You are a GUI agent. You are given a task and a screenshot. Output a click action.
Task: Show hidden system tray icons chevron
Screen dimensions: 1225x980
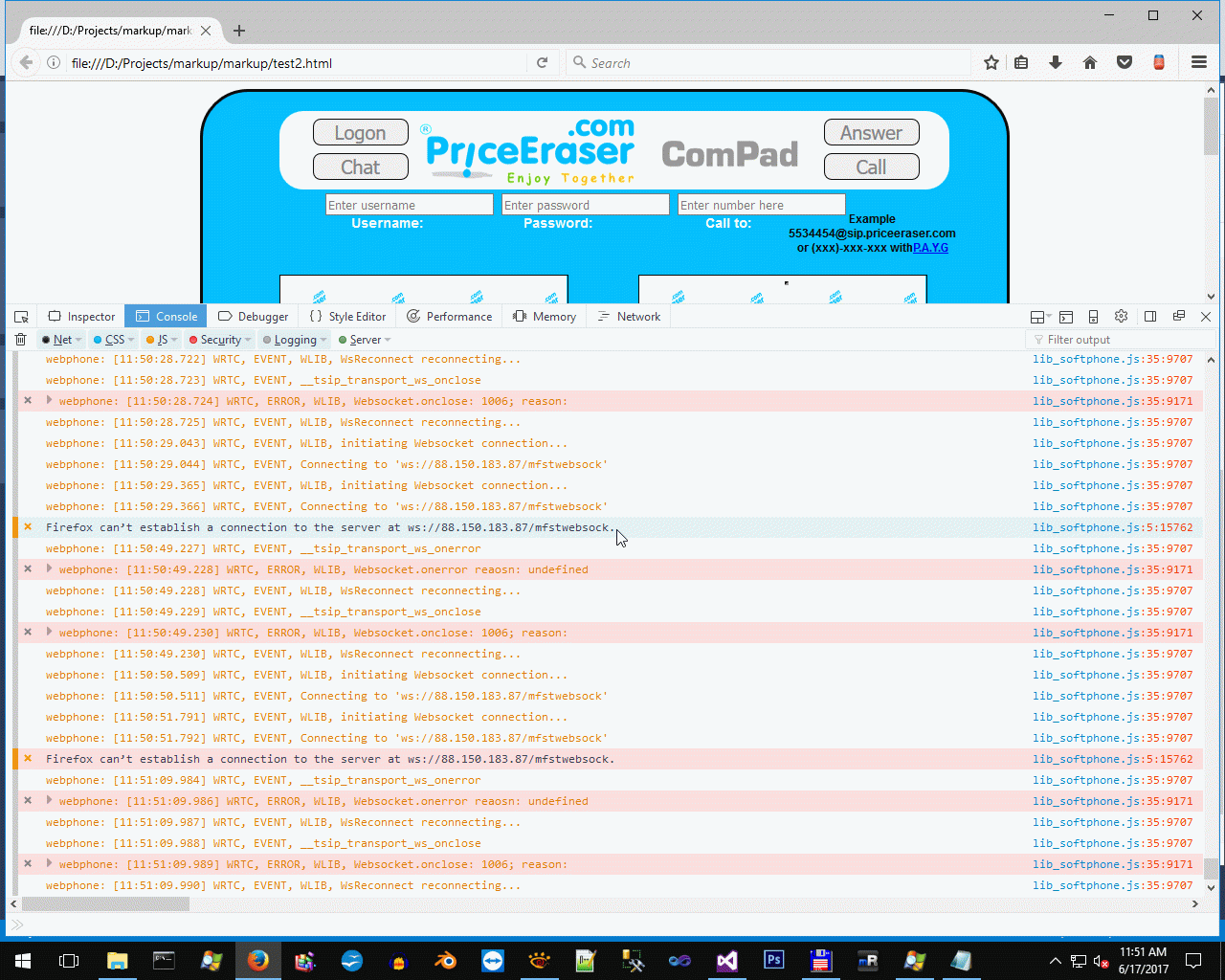coord(1056,961)
